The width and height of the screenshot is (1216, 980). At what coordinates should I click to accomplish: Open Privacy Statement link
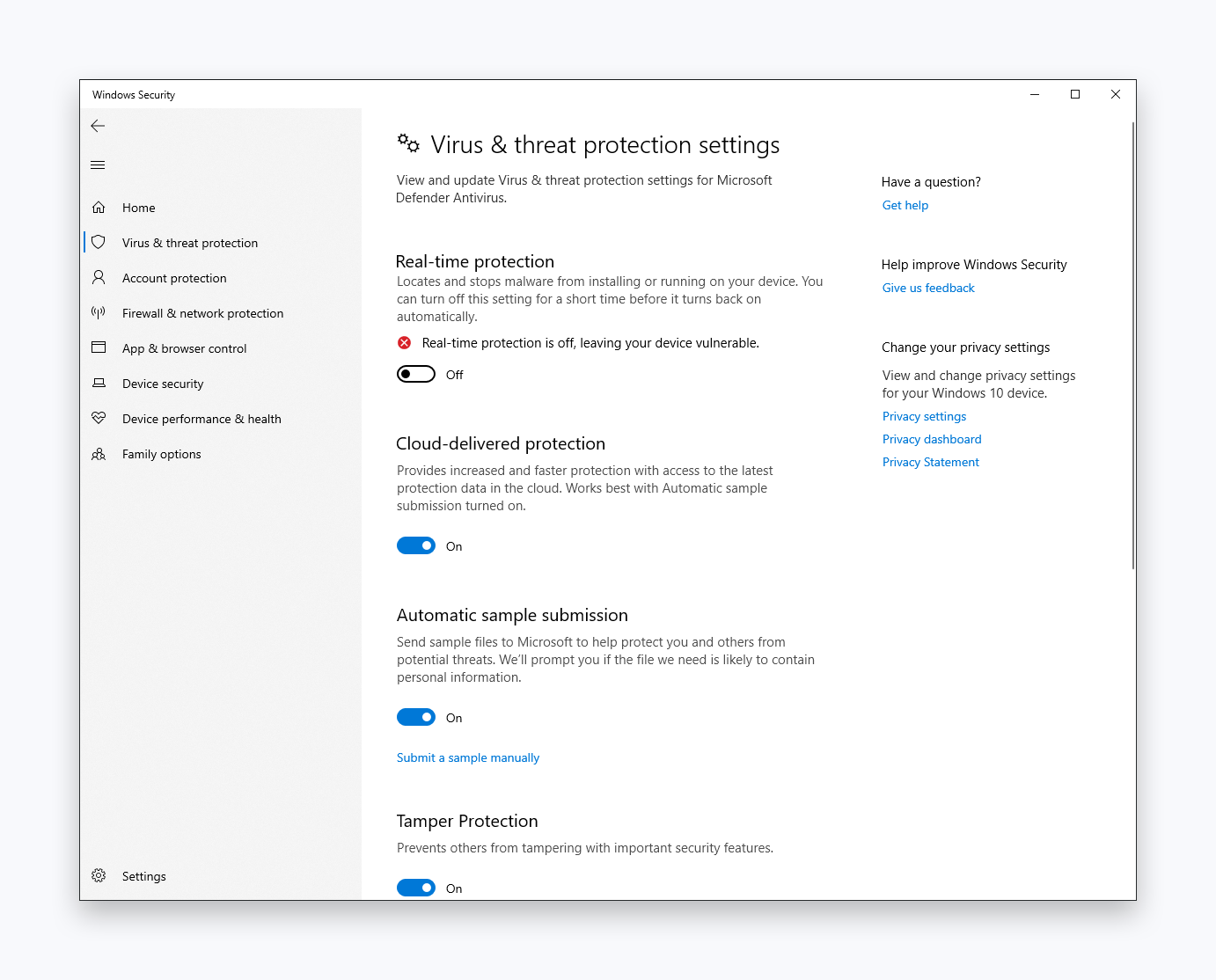pyautogui.click(x=931, y=462)
